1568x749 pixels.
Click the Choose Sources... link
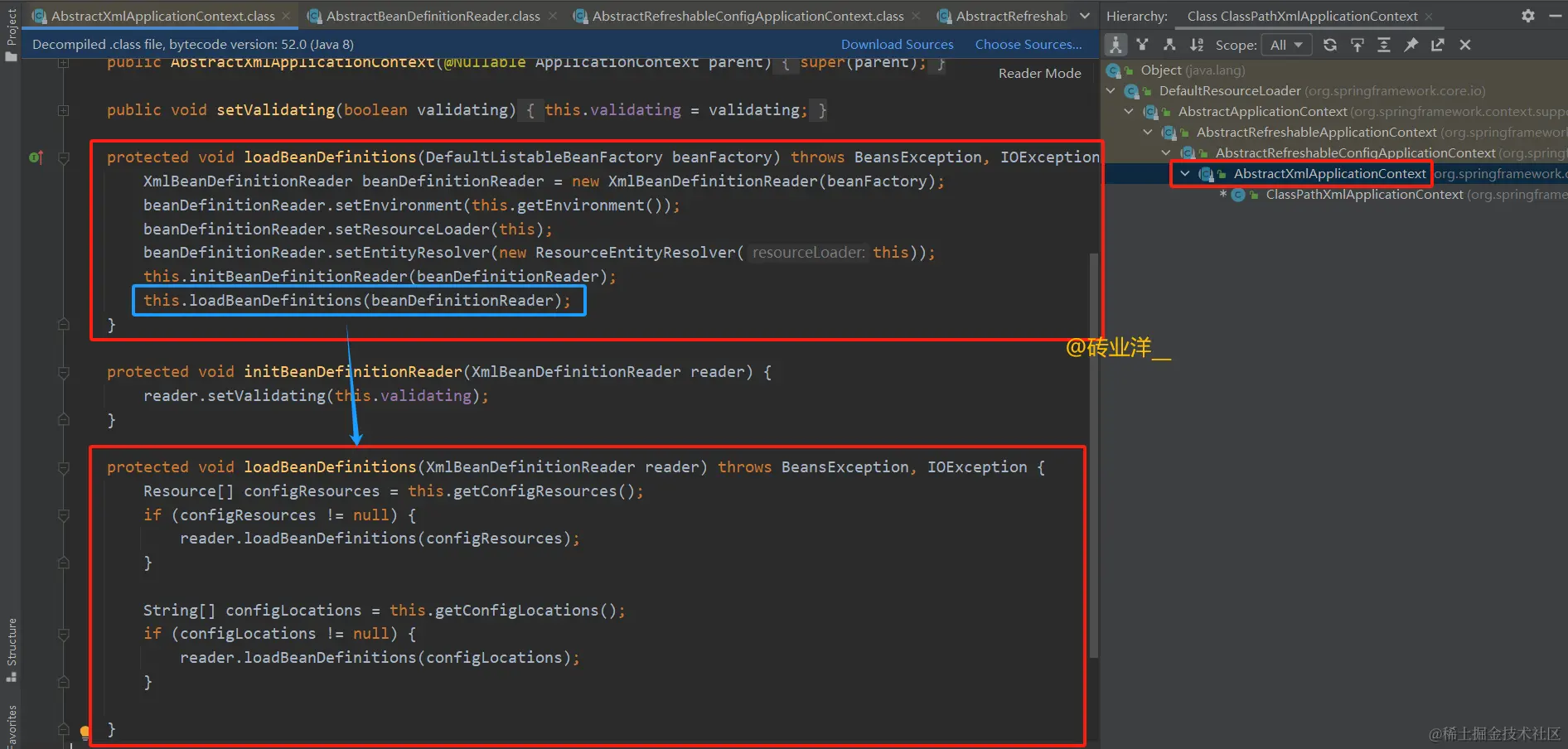coord(1028,45)
